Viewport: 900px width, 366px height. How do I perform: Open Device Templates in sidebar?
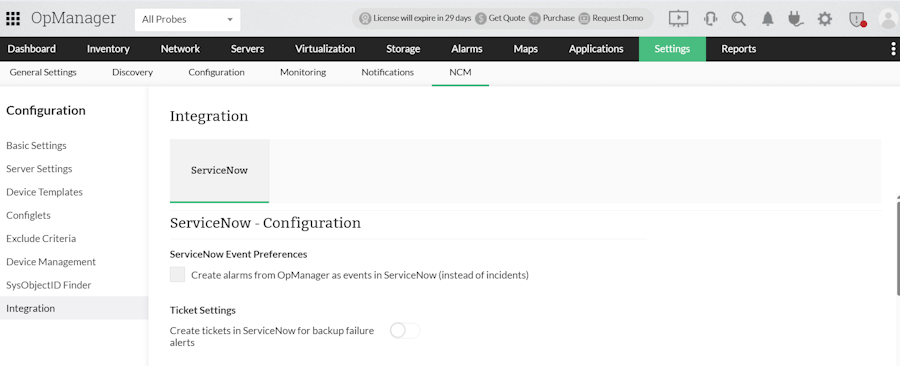[44, 192]
